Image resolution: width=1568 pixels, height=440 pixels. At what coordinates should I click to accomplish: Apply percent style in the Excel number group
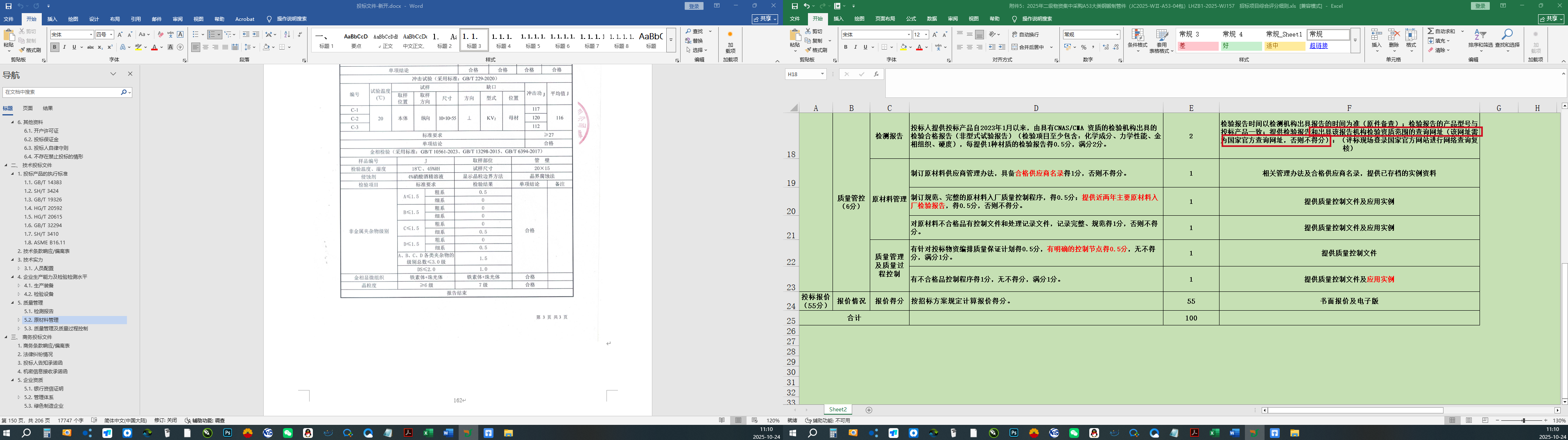pyautogui.click(x=1084, y=47)
